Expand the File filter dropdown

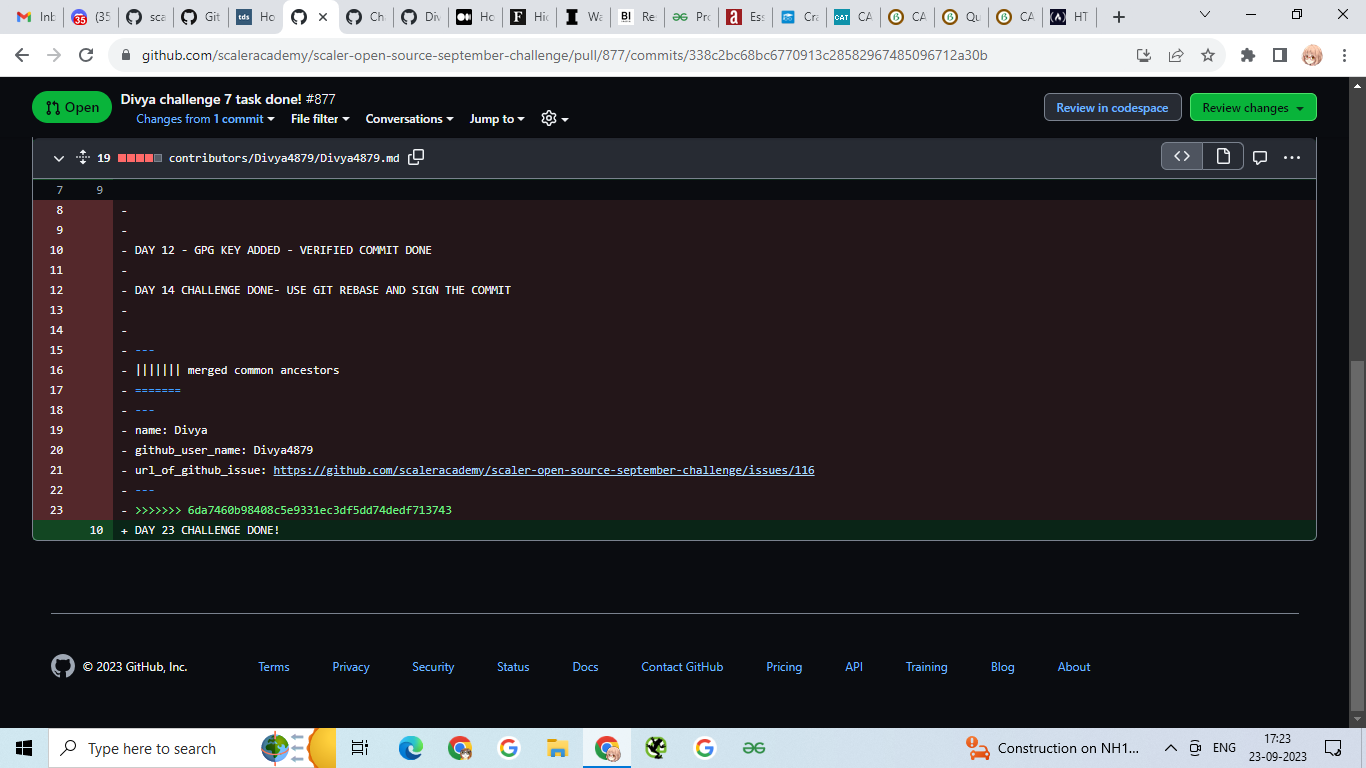coord(318,119)
